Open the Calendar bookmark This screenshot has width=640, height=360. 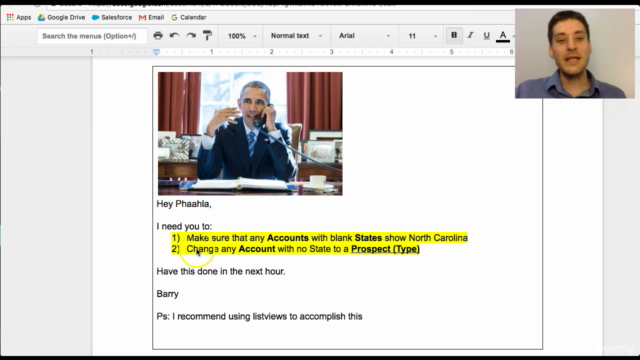pos(189,17)
